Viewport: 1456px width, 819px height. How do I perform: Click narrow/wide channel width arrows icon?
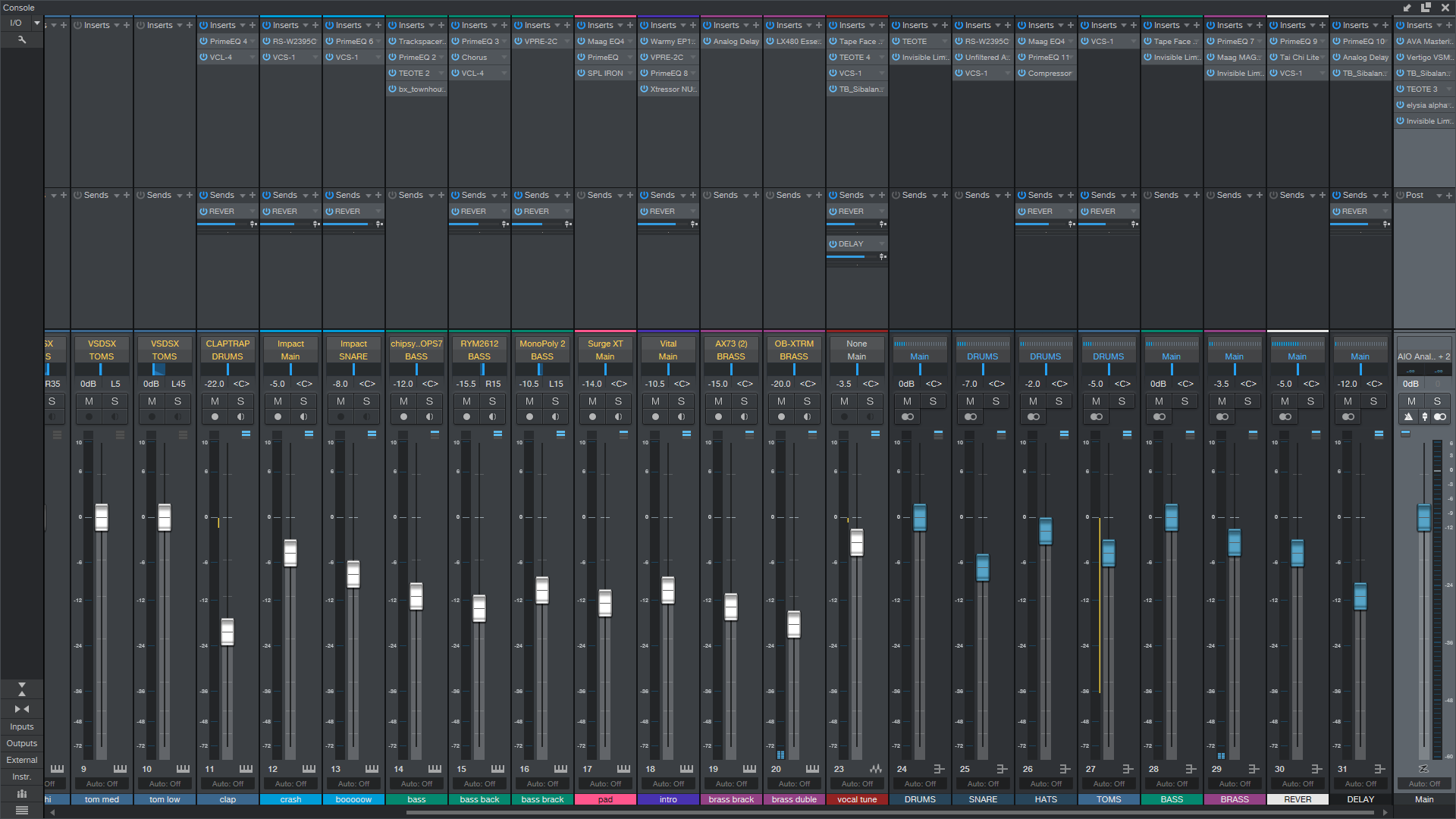[21, 709]
